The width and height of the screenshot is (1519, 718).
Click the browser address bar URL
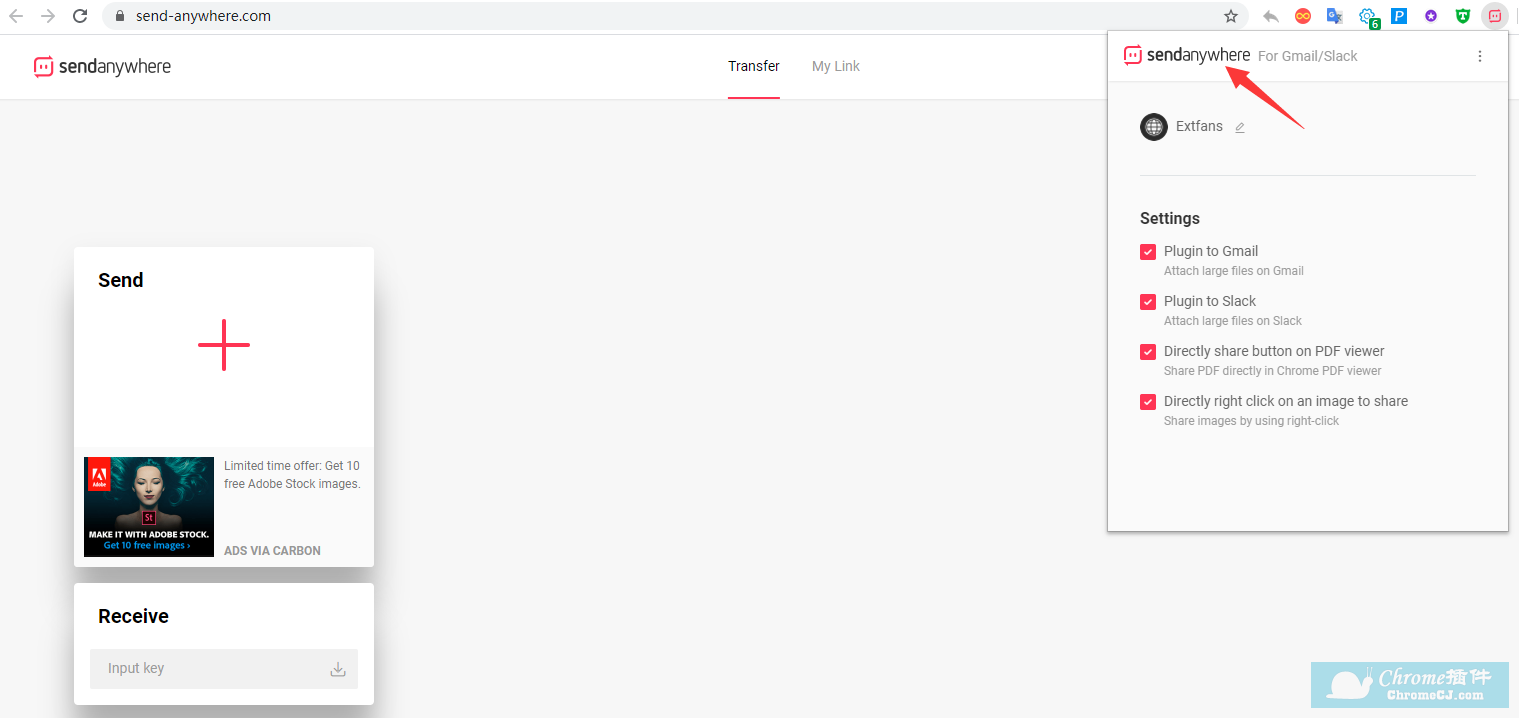[x=204, y=16]
